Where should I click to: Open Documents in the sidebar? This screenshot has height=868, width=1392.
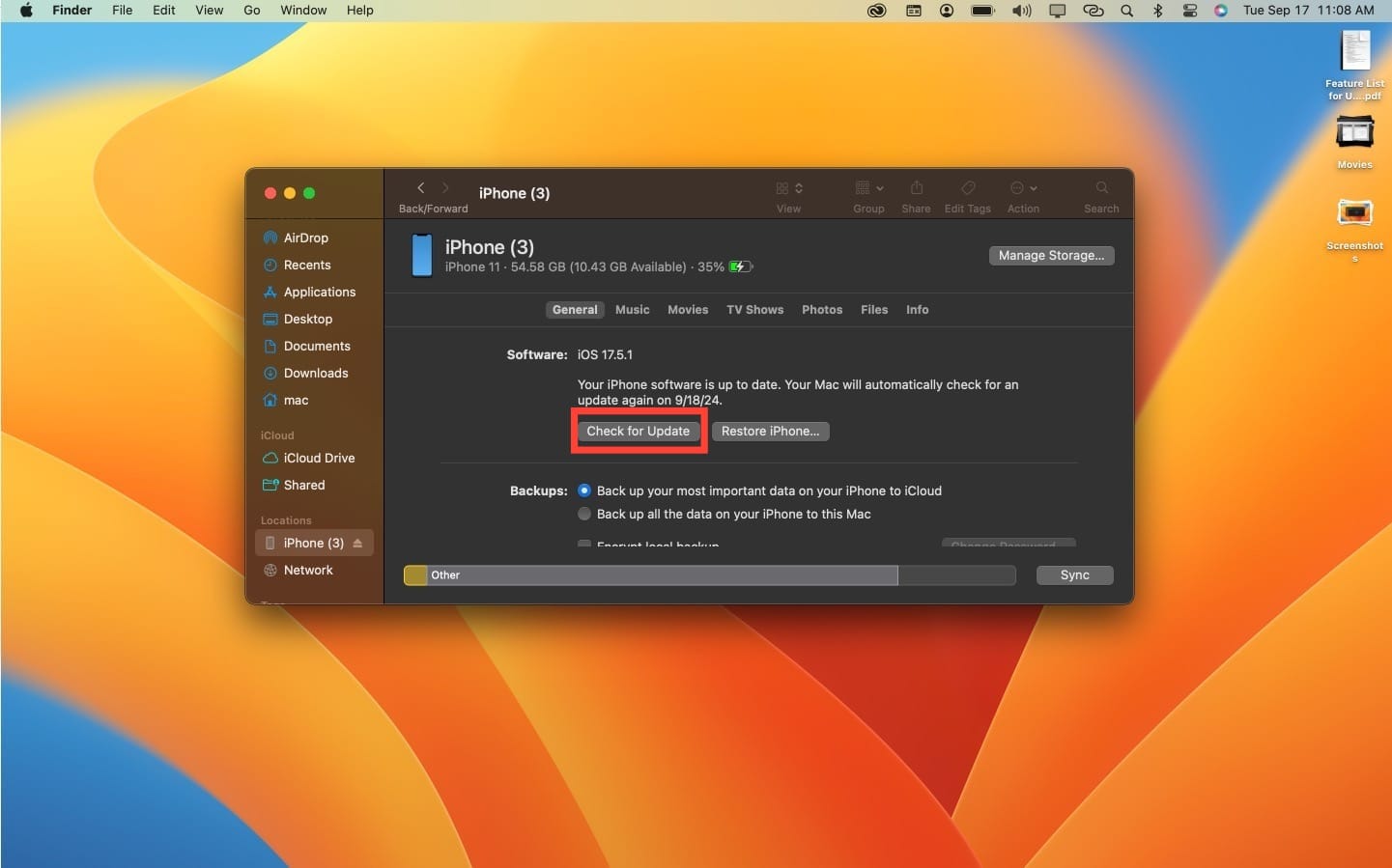(315, 346)
